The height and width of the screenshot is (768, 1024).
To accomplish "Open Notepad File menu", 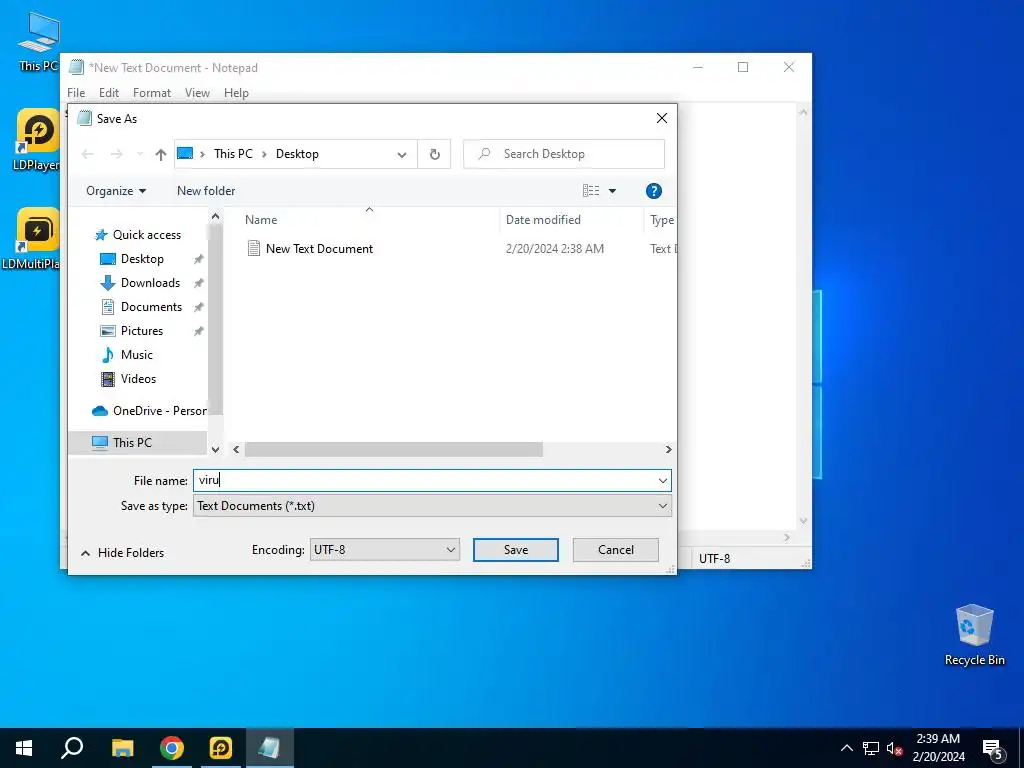I will [x=76, y=93].
